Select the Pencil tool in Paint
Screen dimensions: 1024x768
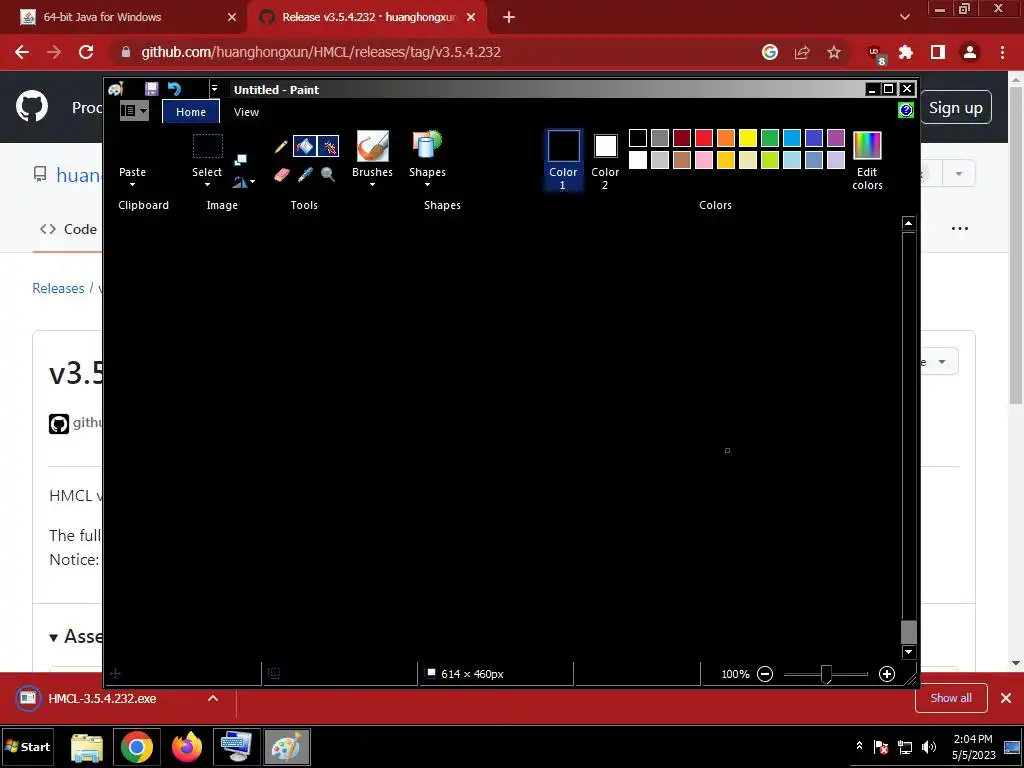pos(281,146)
